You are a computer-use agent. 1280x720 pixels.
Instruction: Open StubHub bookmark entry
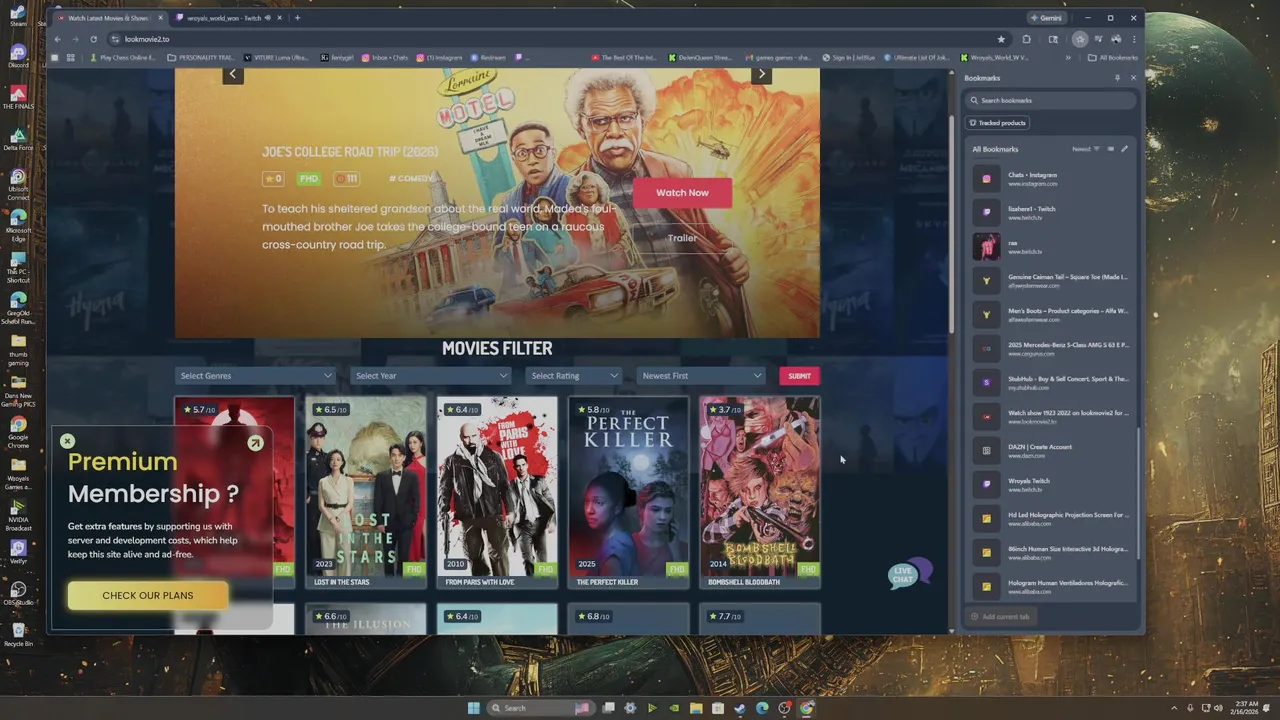pos(1052,383)
